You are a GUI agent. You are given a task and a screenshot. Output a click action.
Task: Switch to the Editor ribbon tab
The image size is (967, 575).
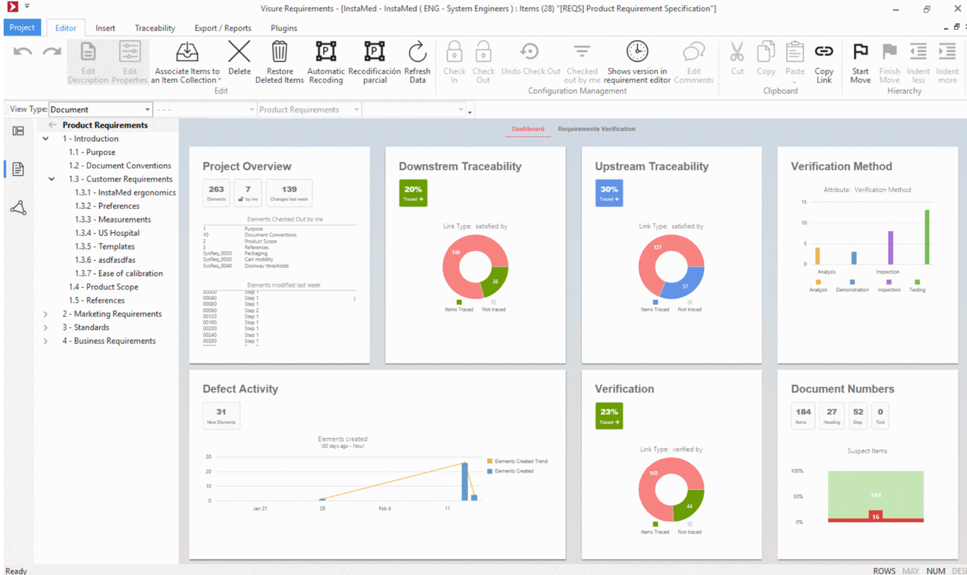pos(65,28)
